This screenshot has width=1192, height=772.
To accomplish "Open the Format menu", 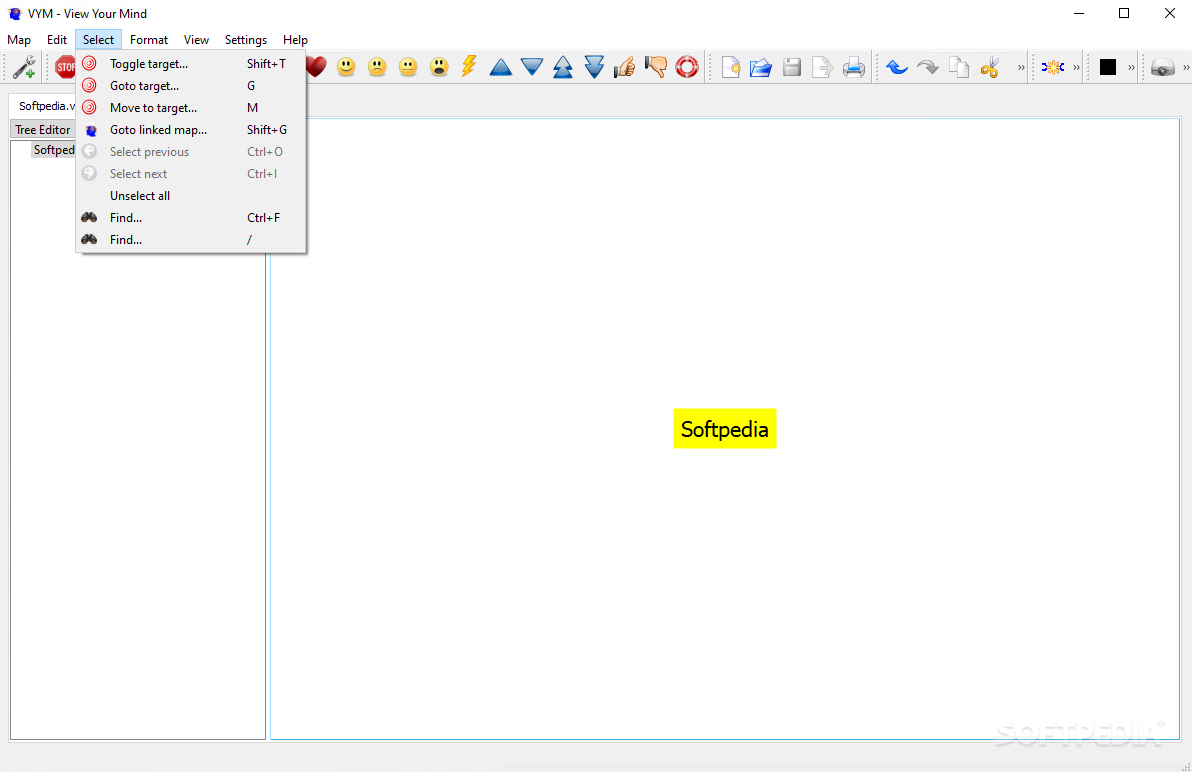I will point(149,40).
